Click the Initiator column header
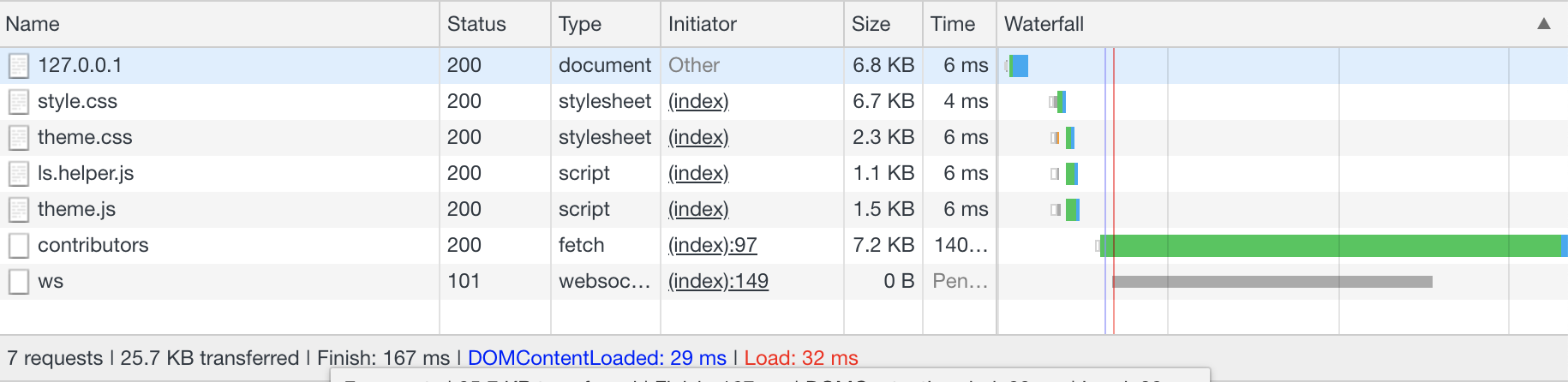Screen dimensions: 1568x382 [x=702, y=24]
